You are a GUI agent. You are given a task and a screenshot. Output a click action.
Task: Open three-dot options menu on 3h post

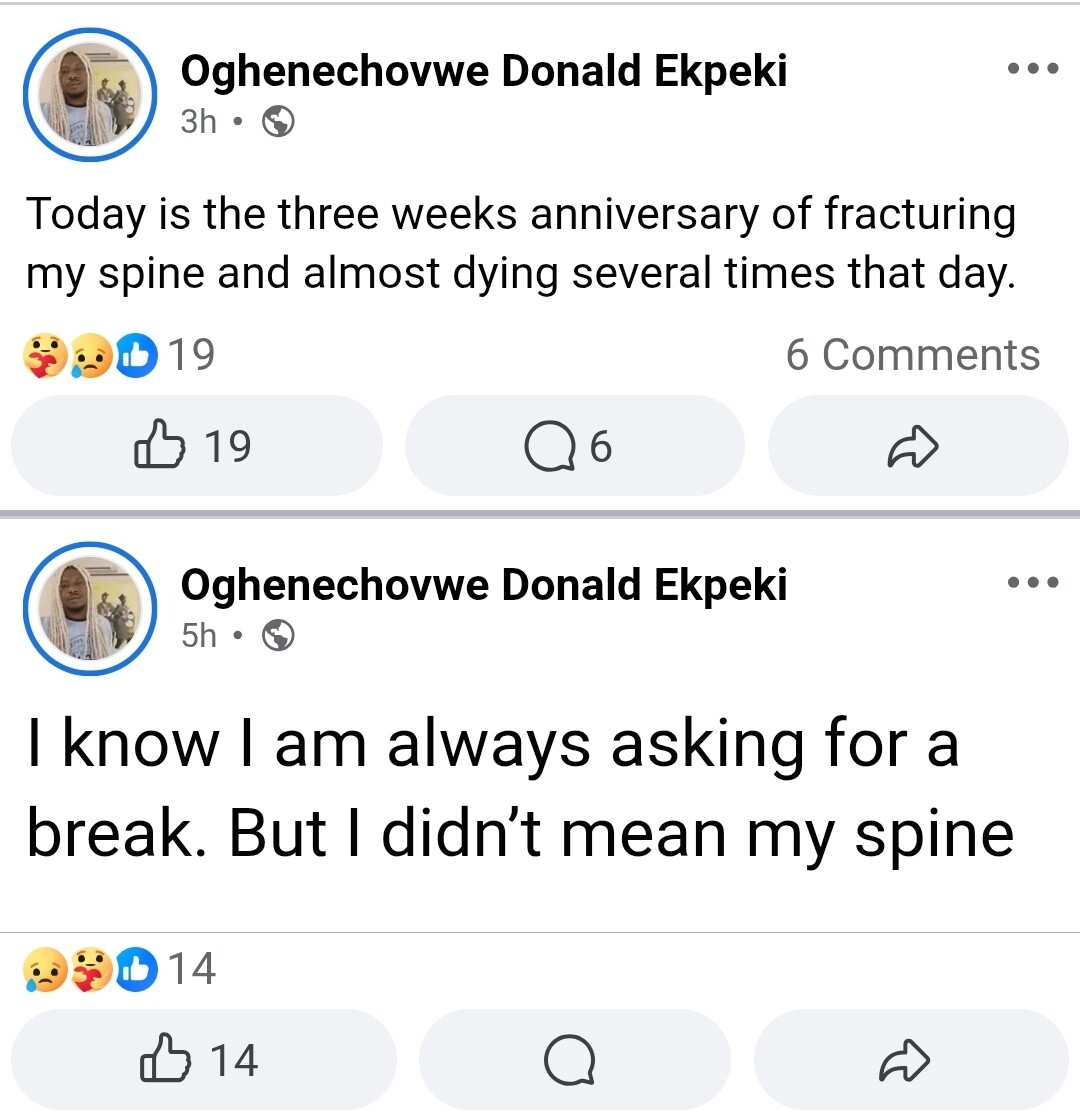(1033, 70)
